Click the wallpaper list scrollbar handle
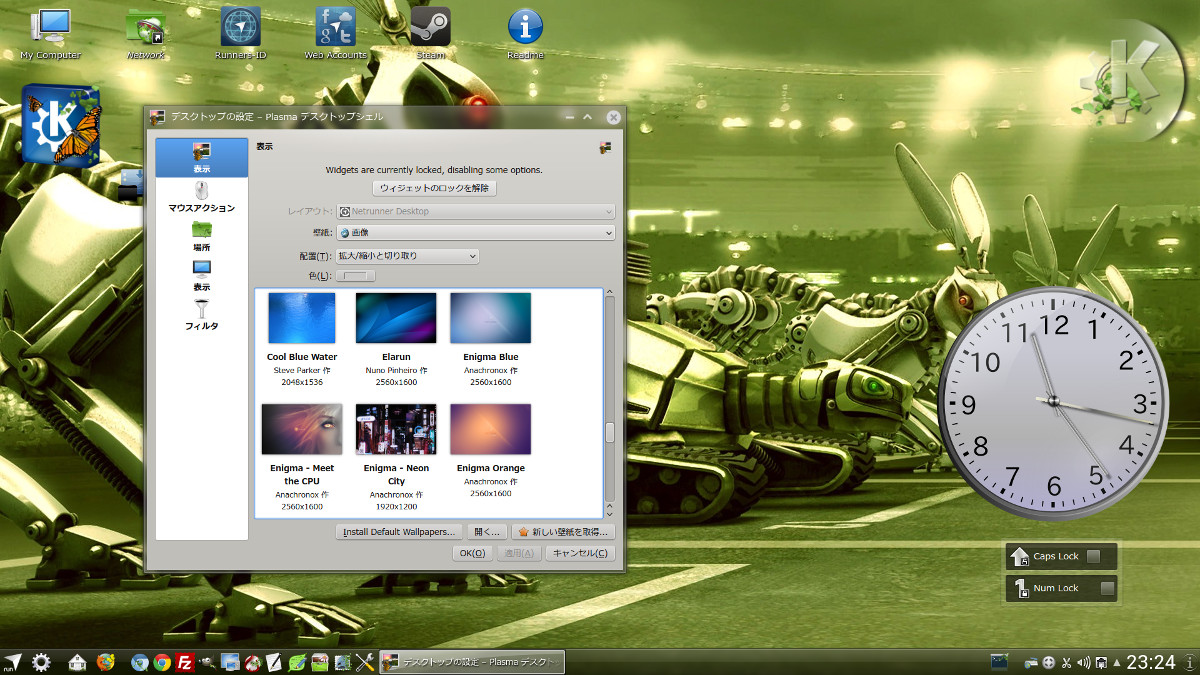 click(x=610, y=432)
